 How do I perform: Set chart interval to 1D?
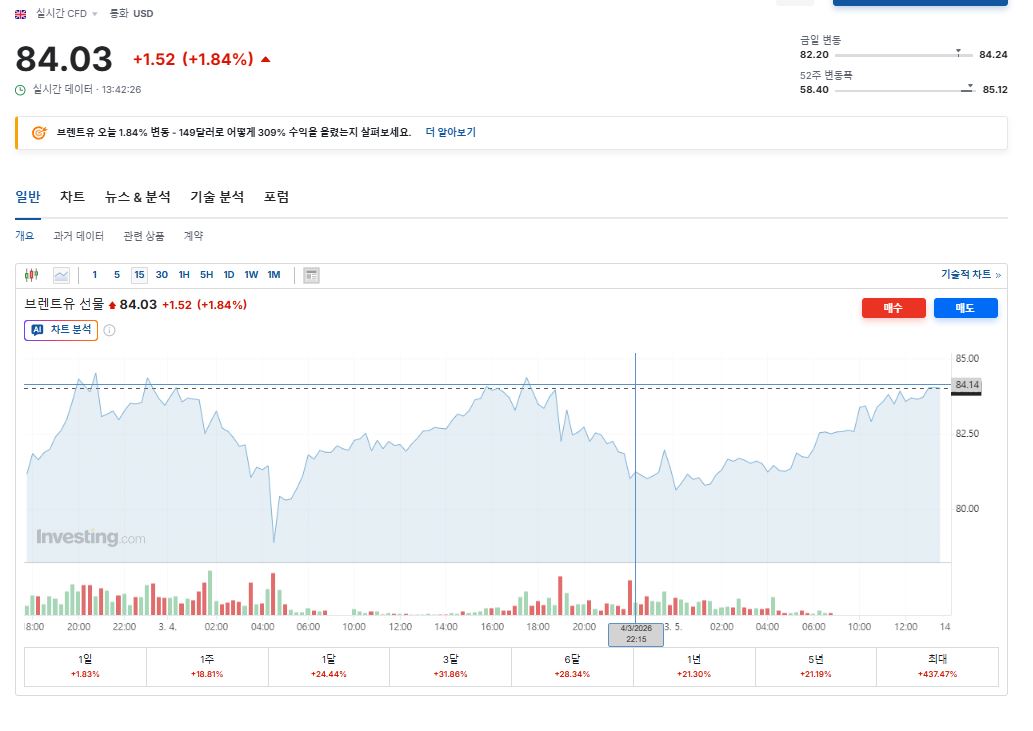[229, 275]
